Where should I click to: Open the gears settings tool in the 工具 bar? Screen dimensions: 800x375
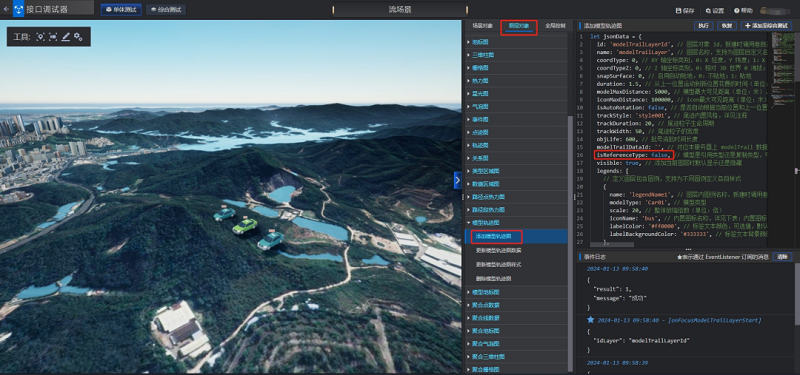[x=78, y=37]
